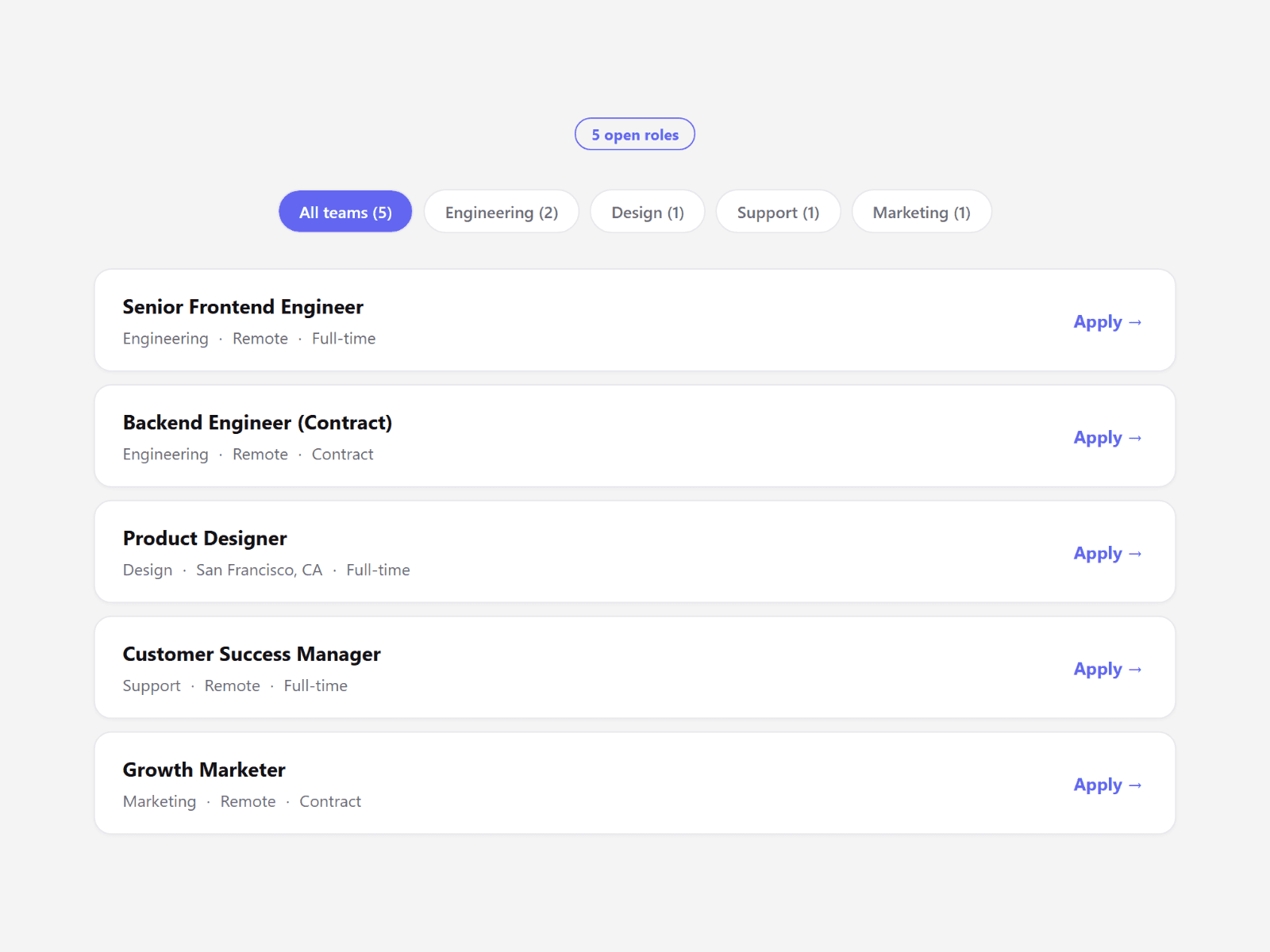This screenshot has height=952, width=1270.
Task: Switch to the Support (1) filter
Action: pyautogui.click(x=778, y=212)
